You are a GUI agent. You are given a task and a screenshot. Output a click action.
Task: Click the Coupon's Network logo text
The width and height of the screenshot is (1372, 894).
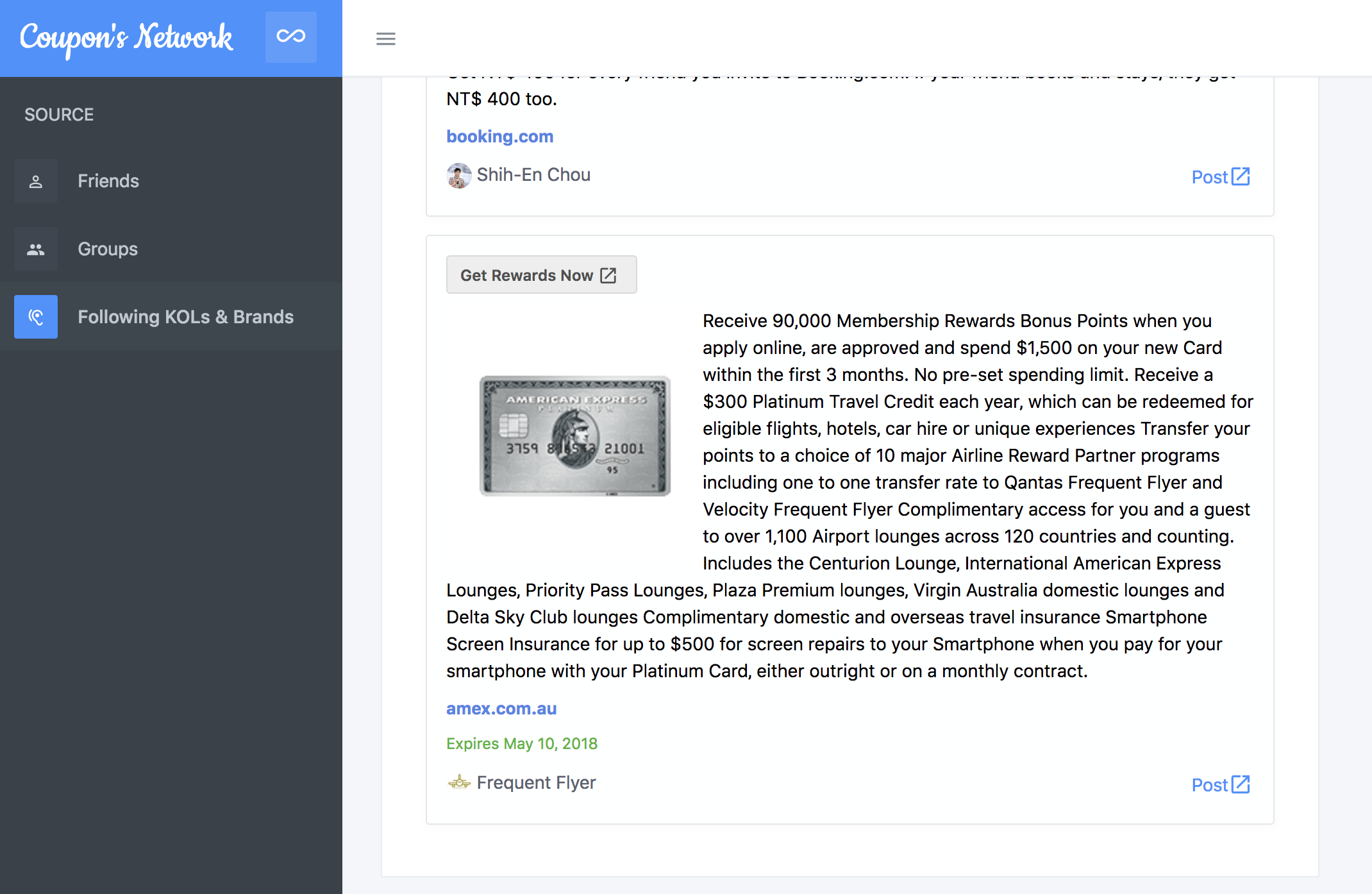pyautogui.click(x=126, y=37)
